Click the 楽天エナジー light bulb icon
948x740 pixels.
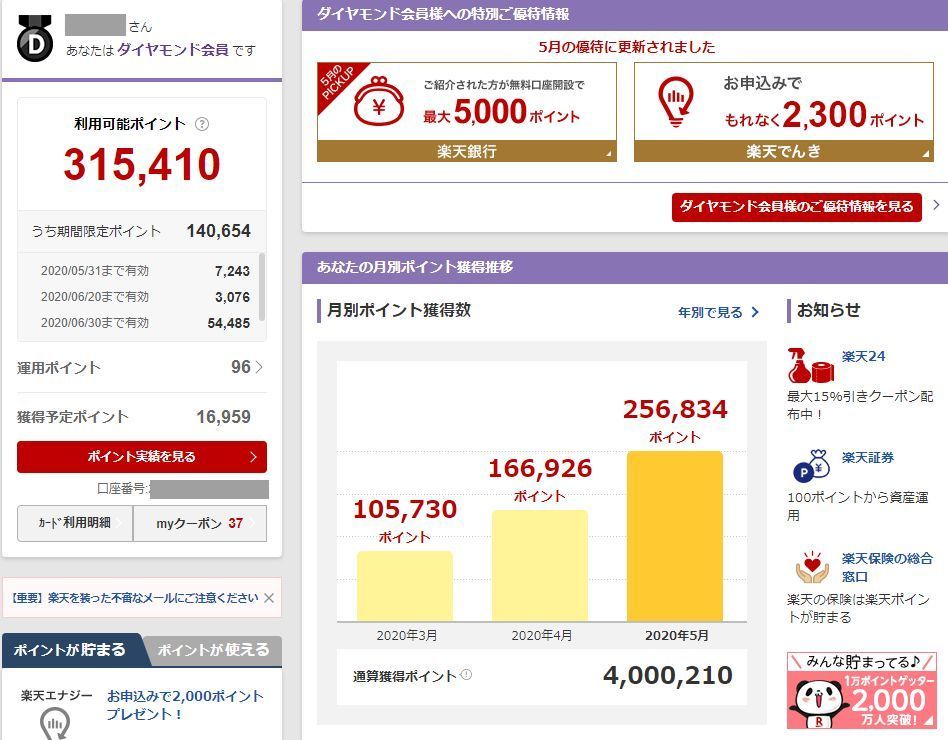coord(55,724)
